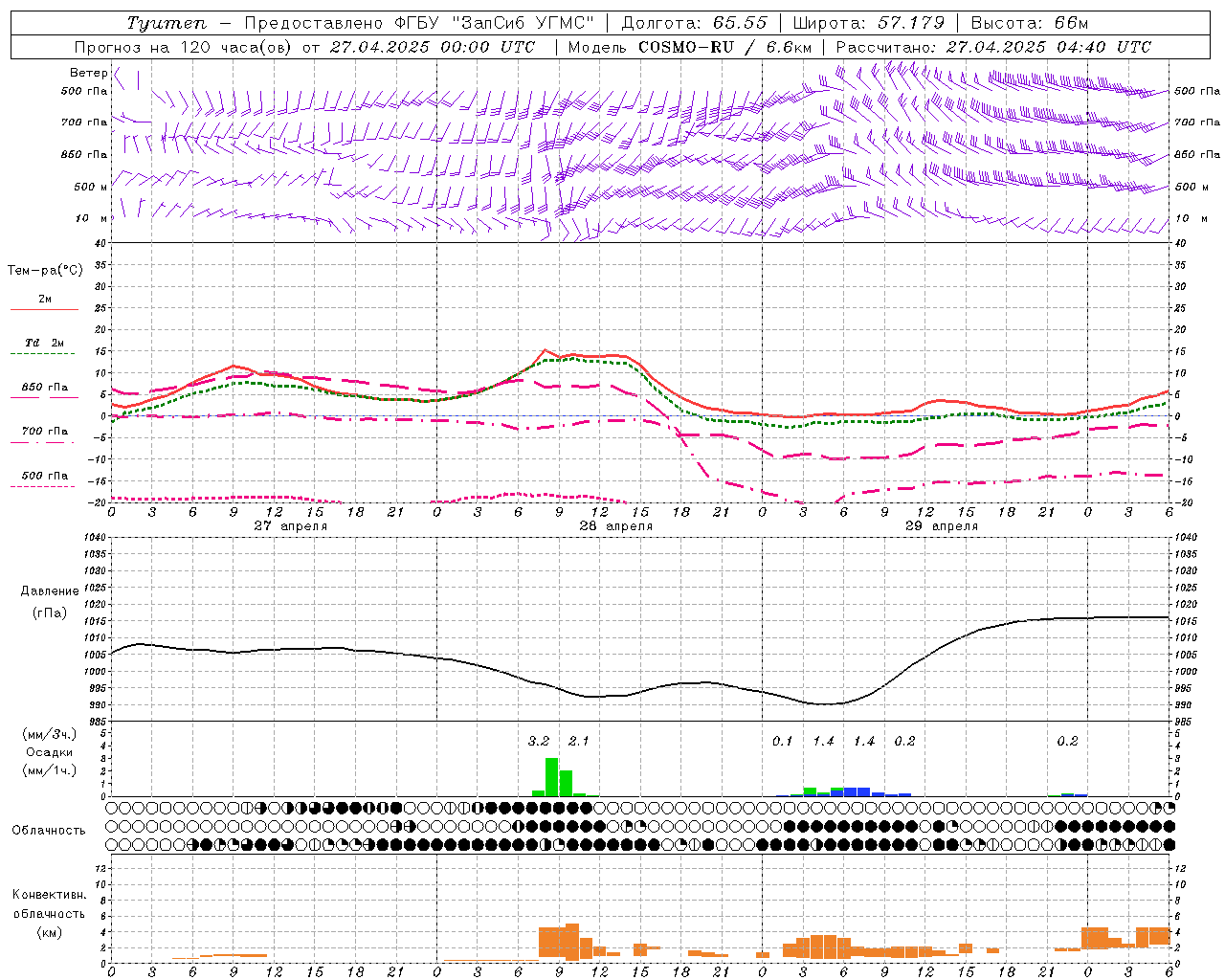
Task: Click the "(км)" convective cloud unit
Action: [50, 932]
